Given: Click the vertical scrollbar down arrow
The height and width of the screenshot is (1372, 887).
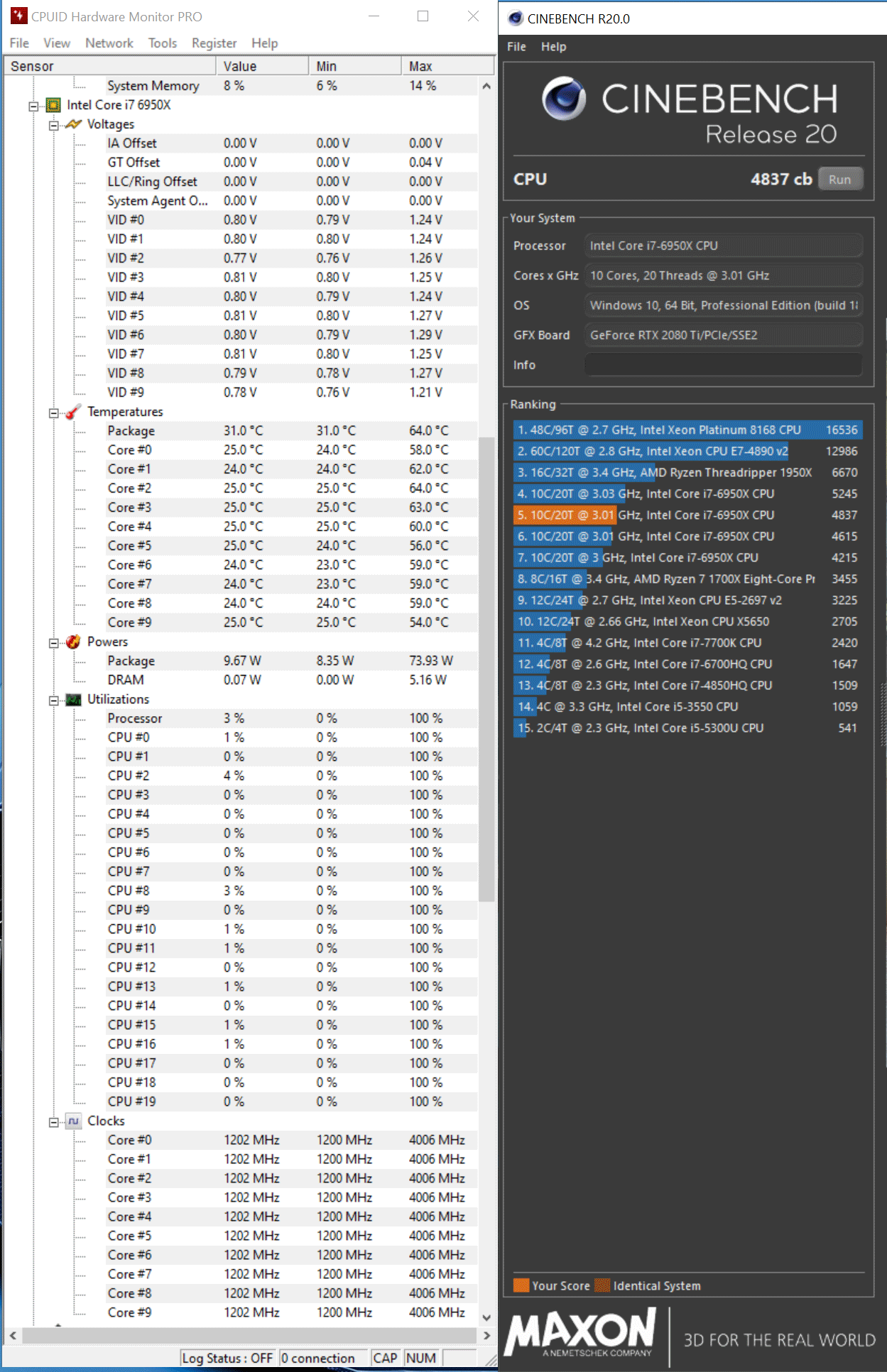Looking at the screenshot, I should click(x=486, y=1317).
